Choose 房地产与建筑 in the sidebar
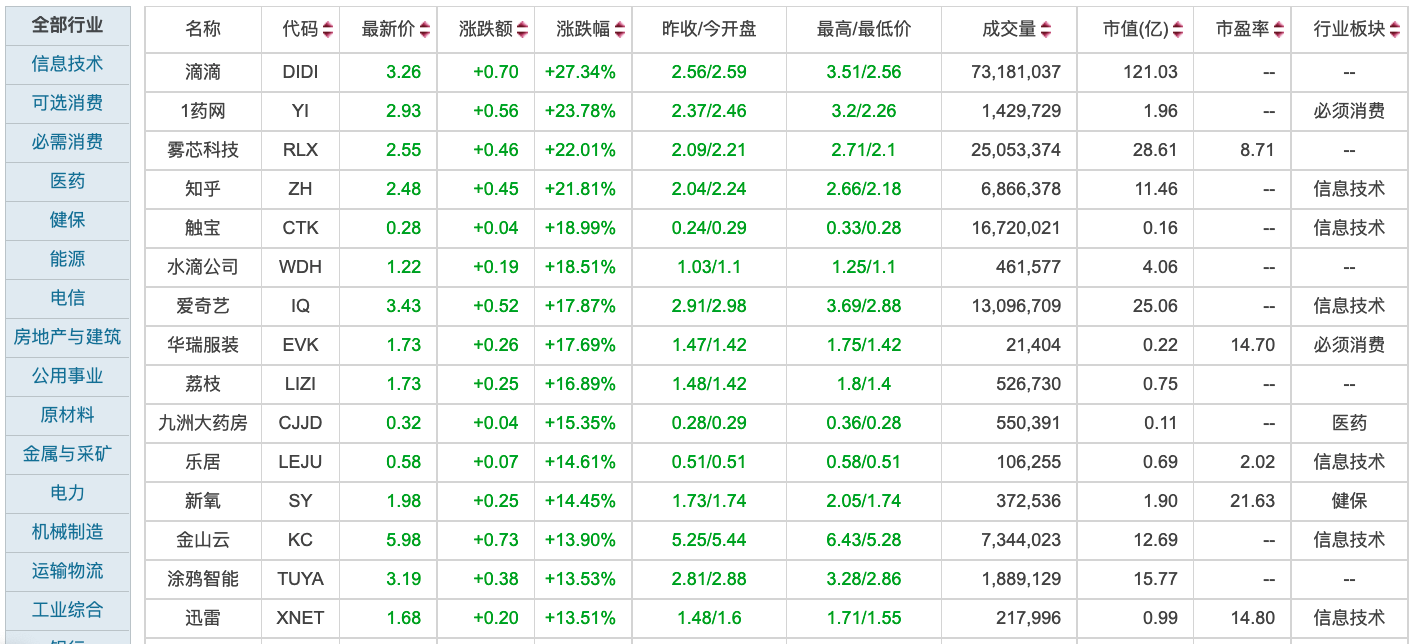 click(x=67, y=337)
